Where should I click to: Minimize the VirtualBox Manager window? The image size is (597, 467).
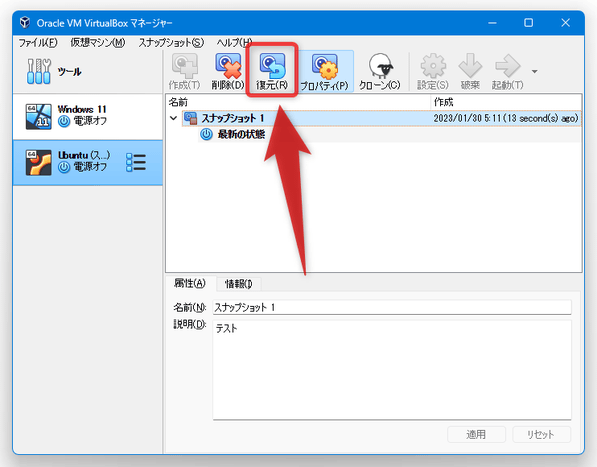point(492,23)
